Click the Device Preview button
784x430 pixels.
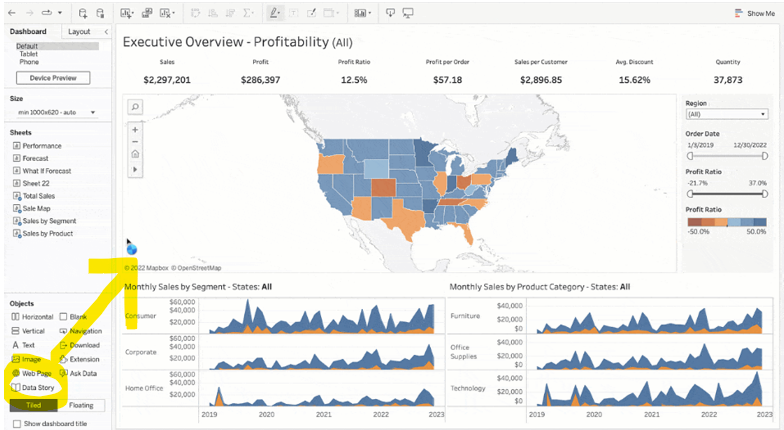point(53,78)
